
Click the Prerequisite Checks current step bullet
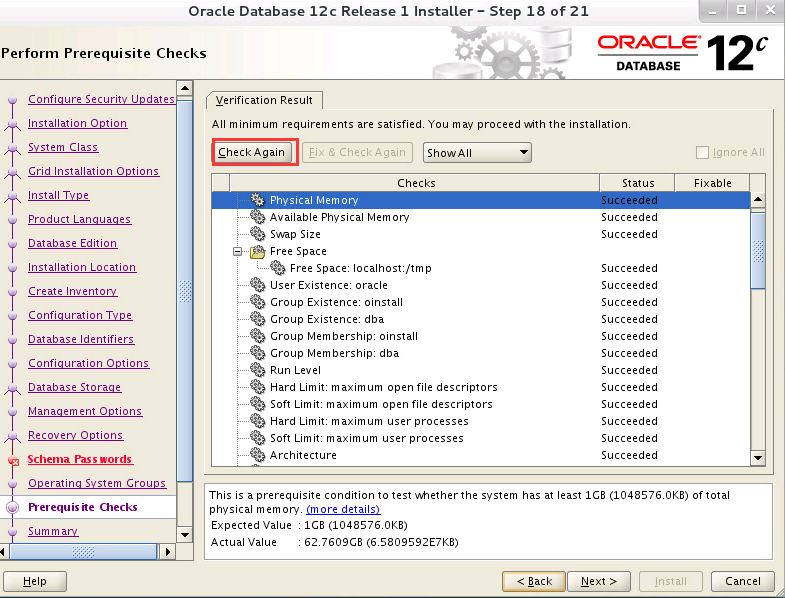[x=13, y=507]
